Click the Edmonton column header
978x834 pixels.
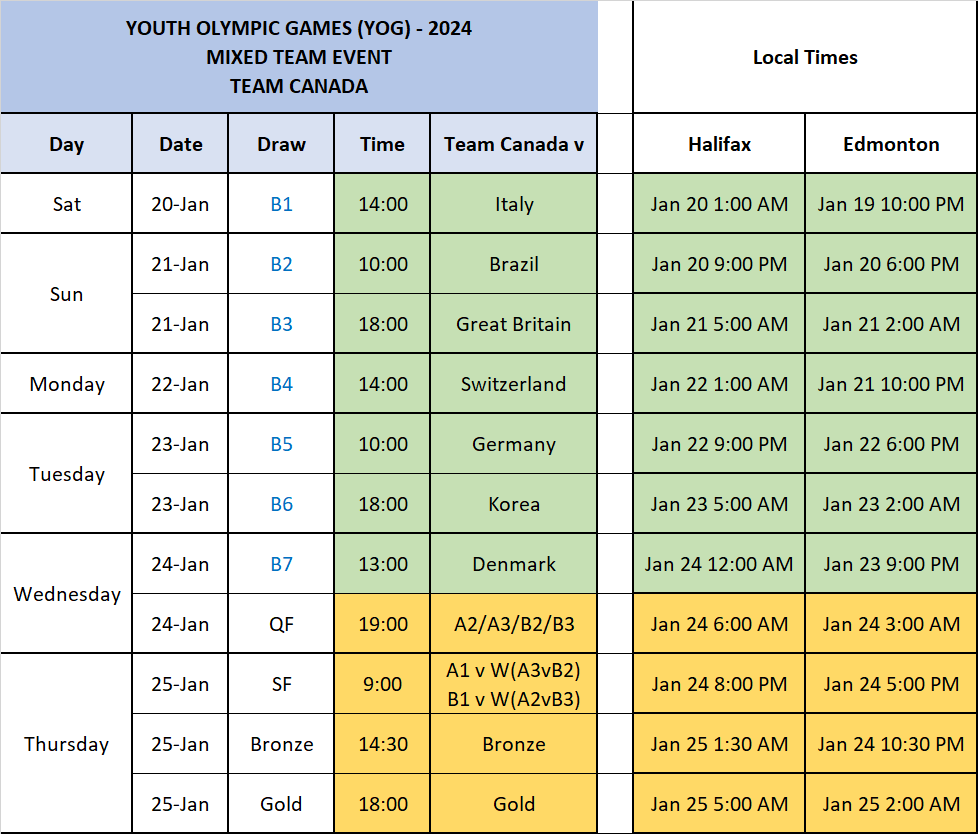891,144
